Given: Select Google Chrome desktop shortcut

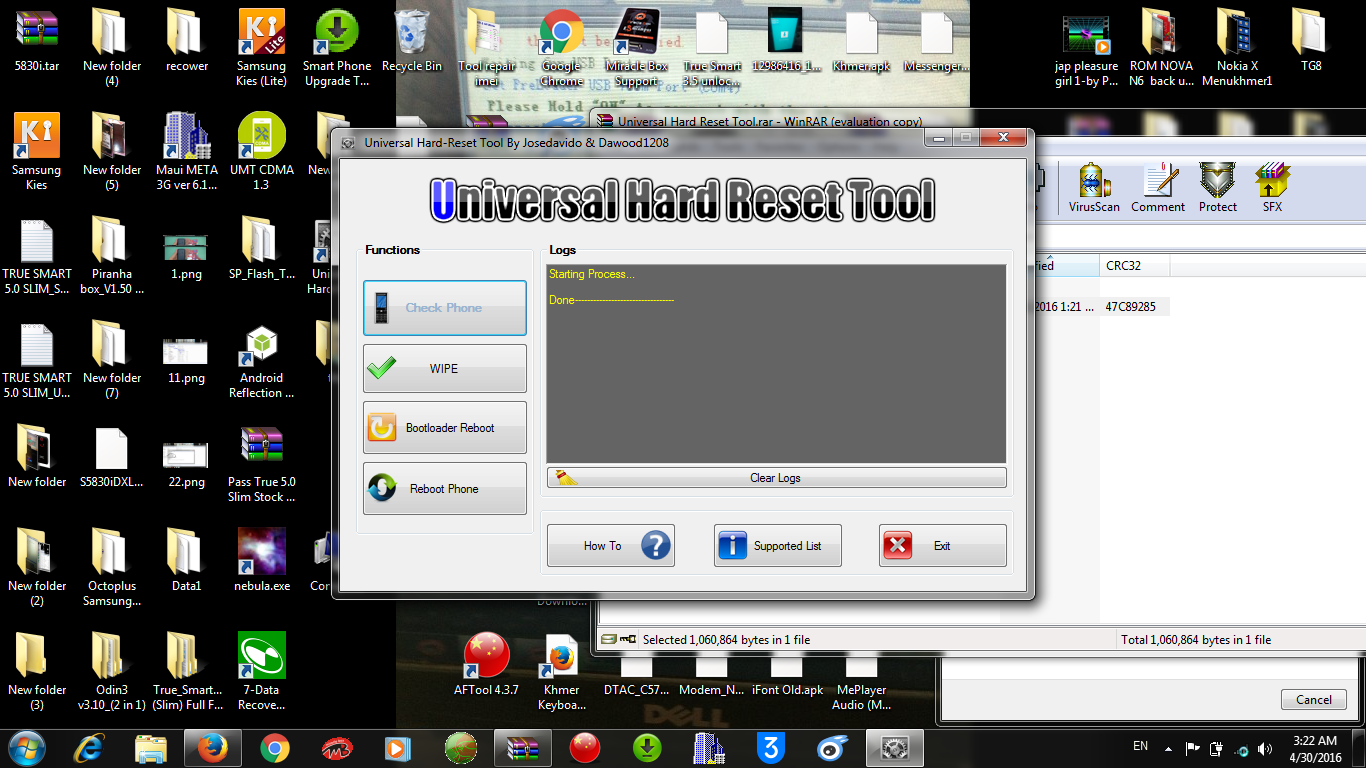Looking at the screenshot, I should click(x=561, y=47).
